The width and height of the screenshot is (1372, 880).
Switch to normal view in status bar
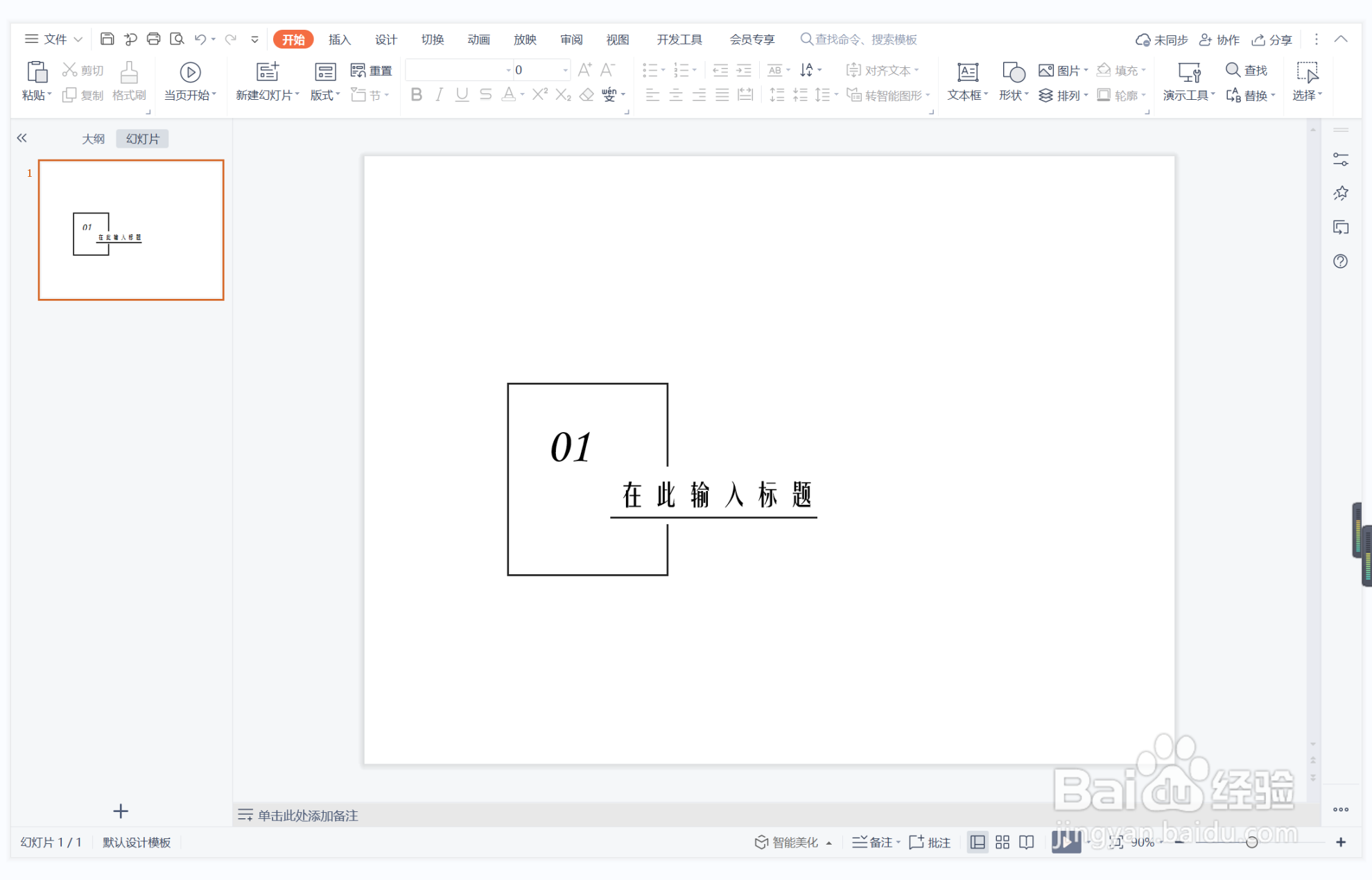coord(978,842)
